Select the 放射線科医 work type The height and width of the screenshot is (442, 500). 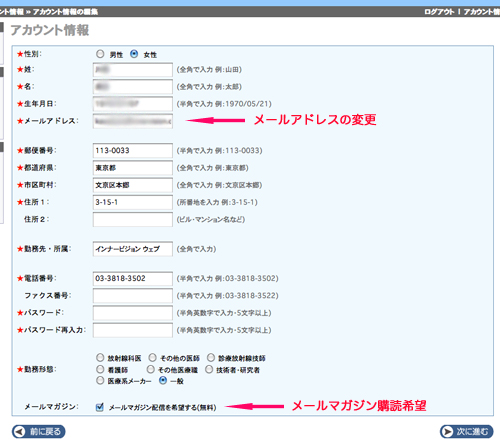pyautogui.click(x=100, y=358)
